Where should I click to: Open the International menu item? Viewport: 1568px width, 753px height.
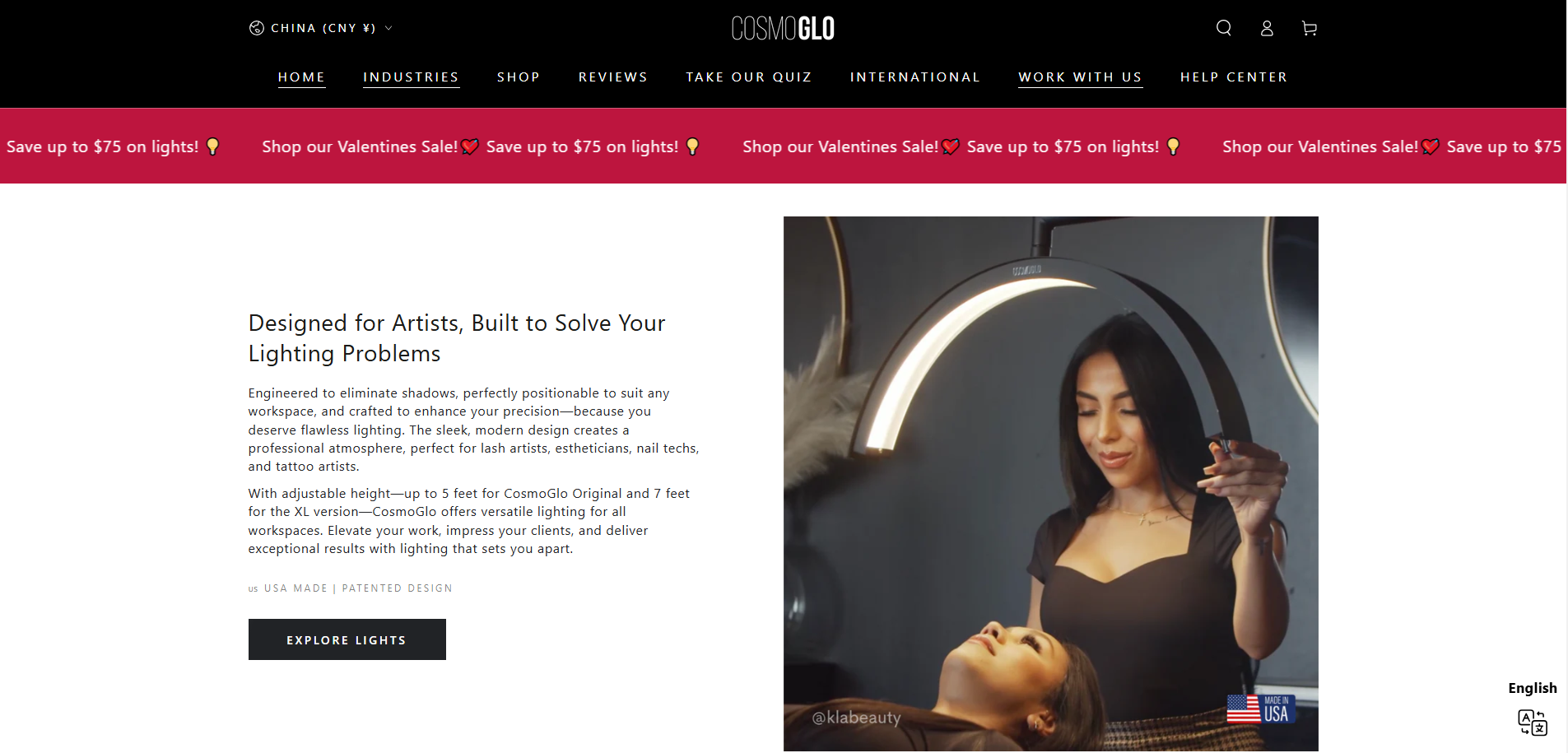(915, 77)
